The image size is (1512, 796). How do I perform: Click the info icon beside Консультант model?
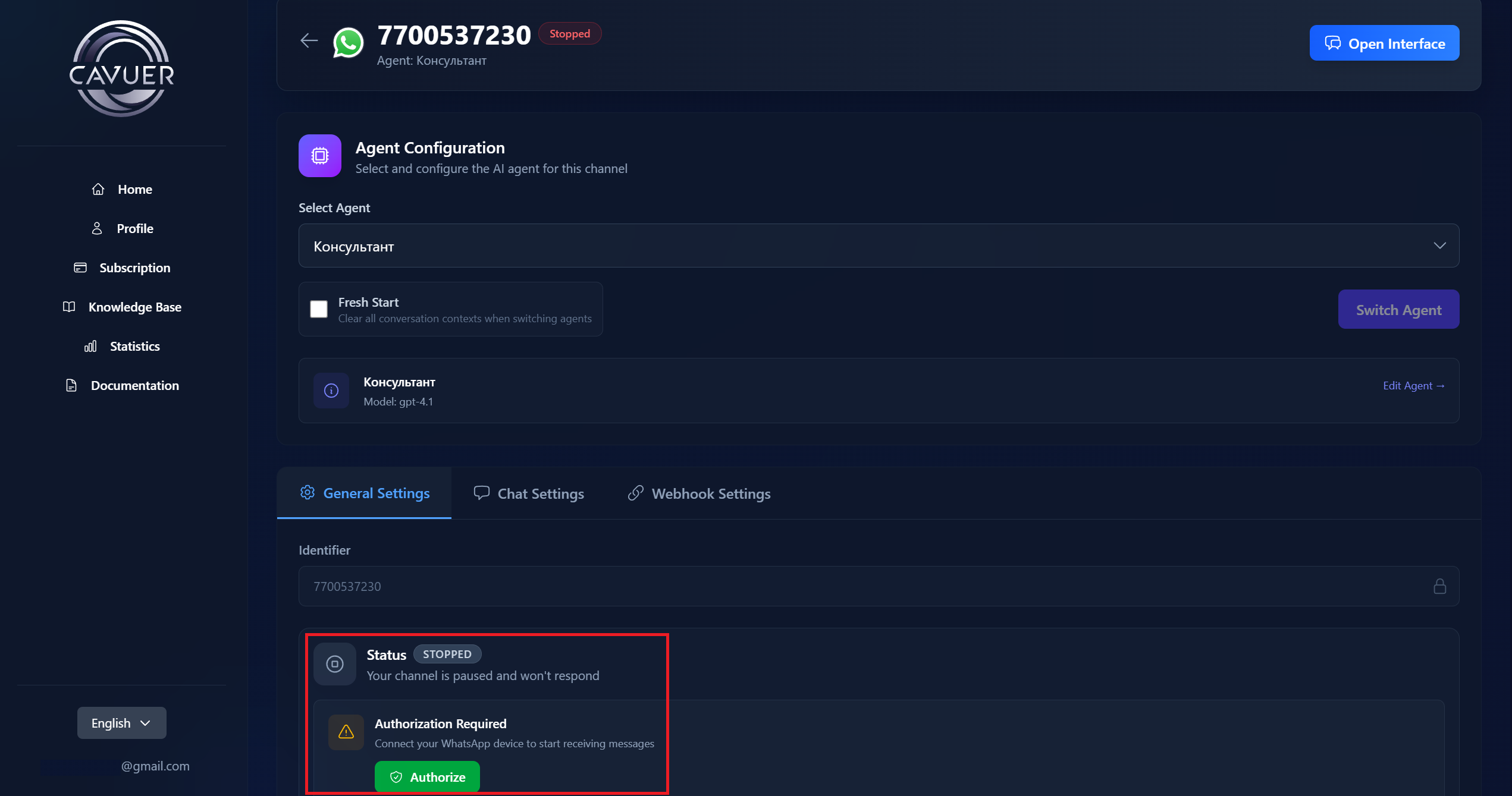tap(331, 391)
